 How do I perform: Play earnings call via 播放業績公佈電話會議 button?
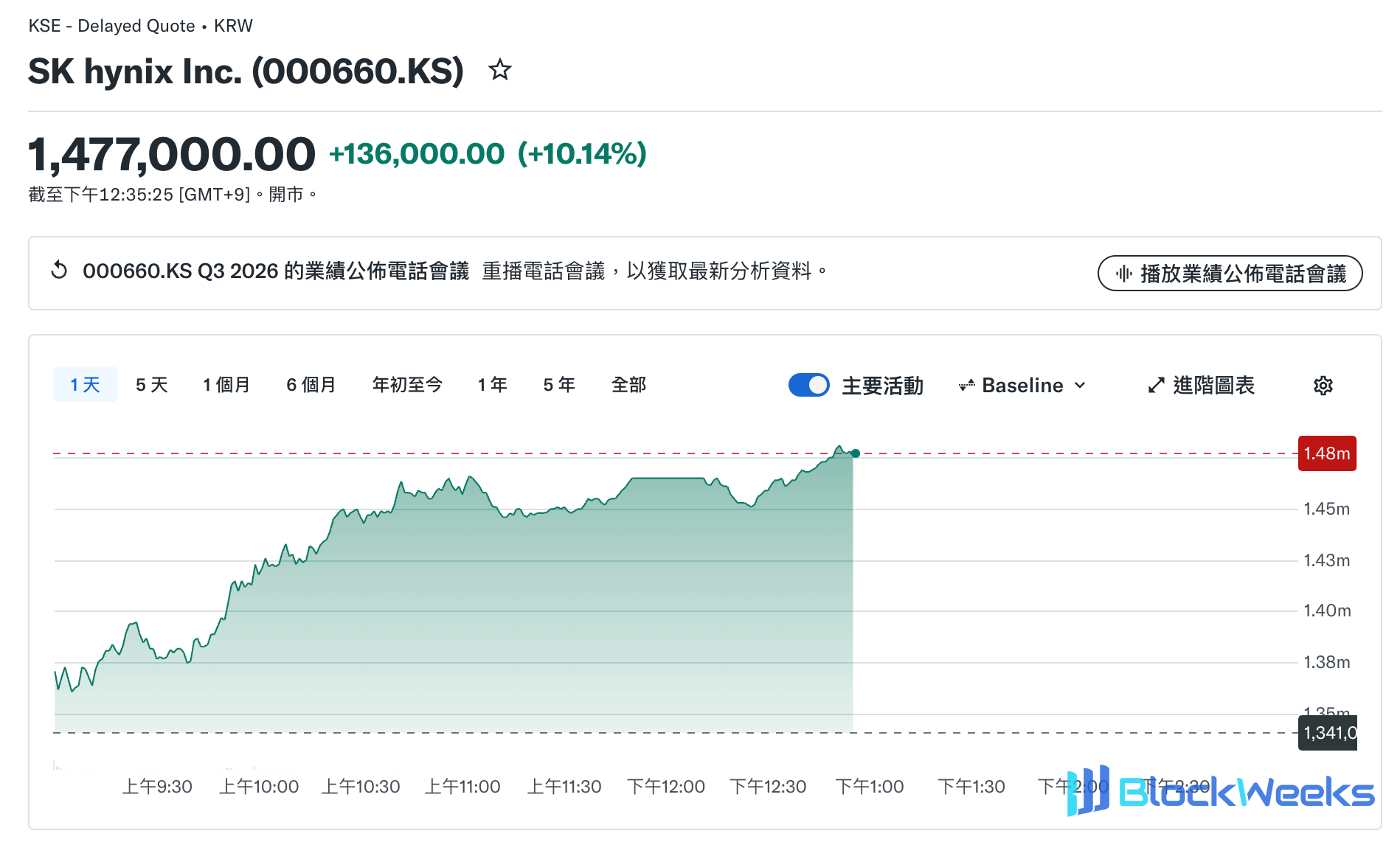[x=1230, y=274]
